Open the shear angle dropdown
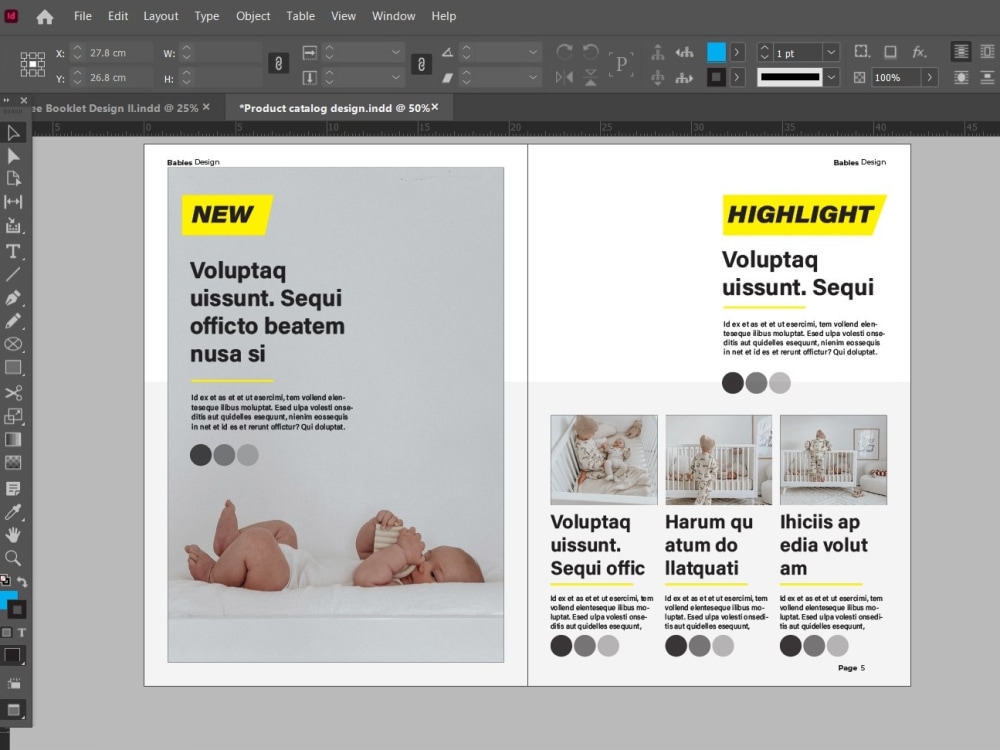This screenshot has height=750, width=1000. (x=533, y=77)
